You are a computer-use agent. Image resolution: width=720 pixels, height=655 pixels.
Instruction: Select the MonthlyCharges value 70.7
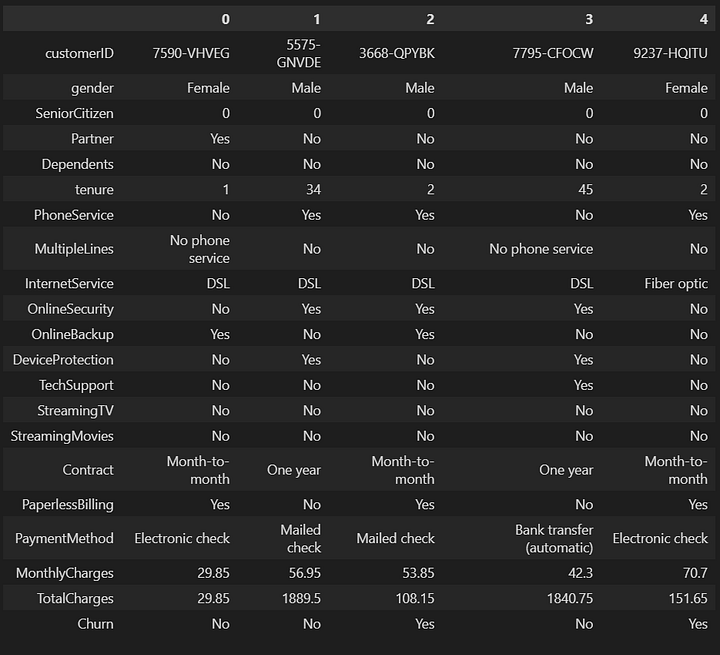[695, 573]
